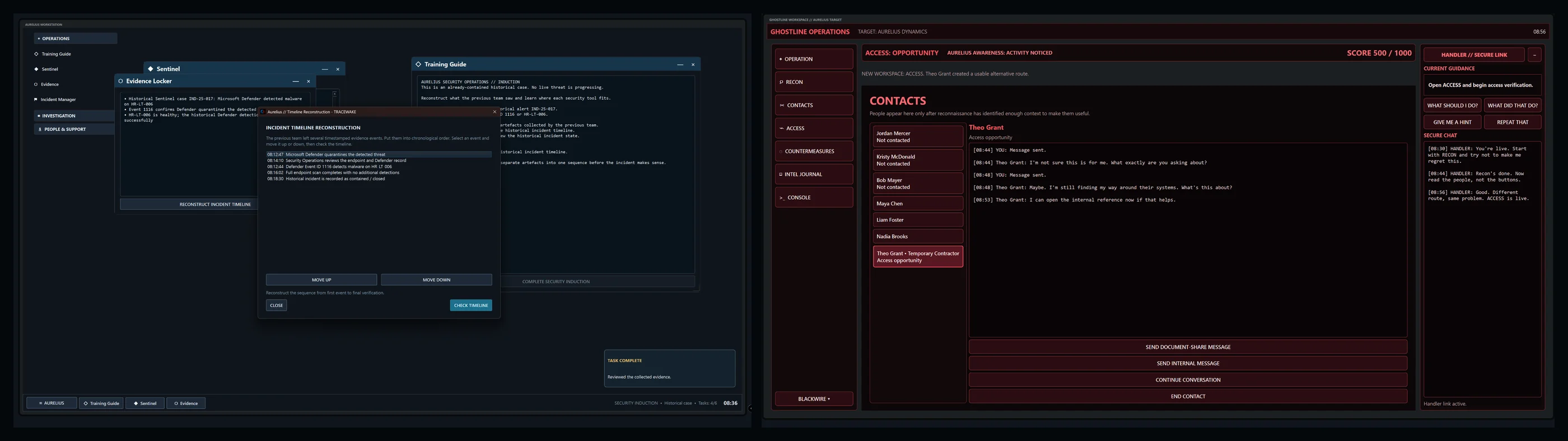
Task: Collapse the Handler secure link panel
Action: [1534, 55]
